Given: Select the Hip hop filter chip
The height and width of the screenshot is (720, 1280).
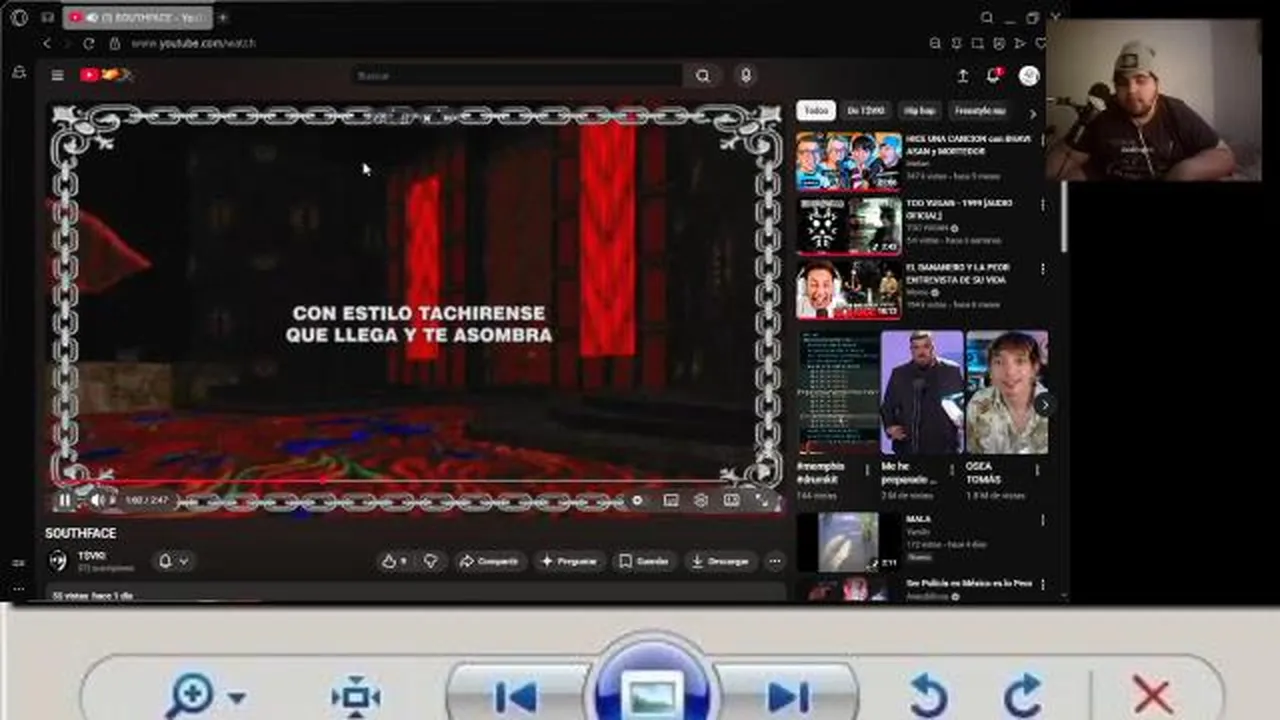Looking at the screenshot, I should tap(919, 111).
